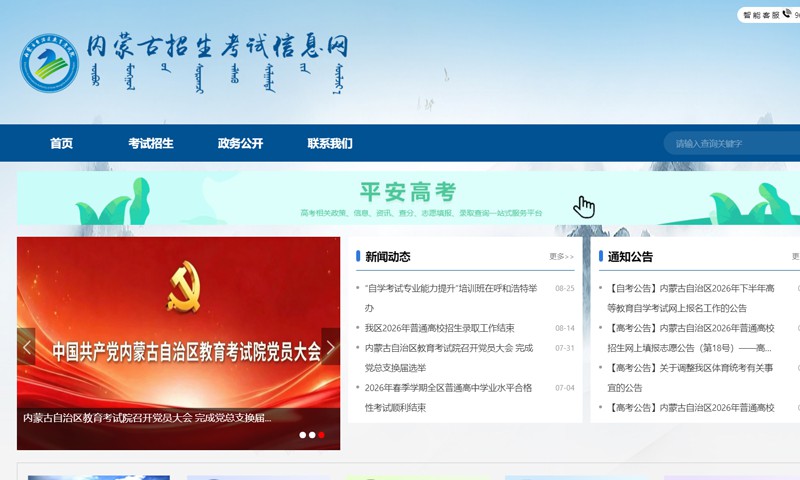
Task: Select the red active carousel dot
Action: 321,435
